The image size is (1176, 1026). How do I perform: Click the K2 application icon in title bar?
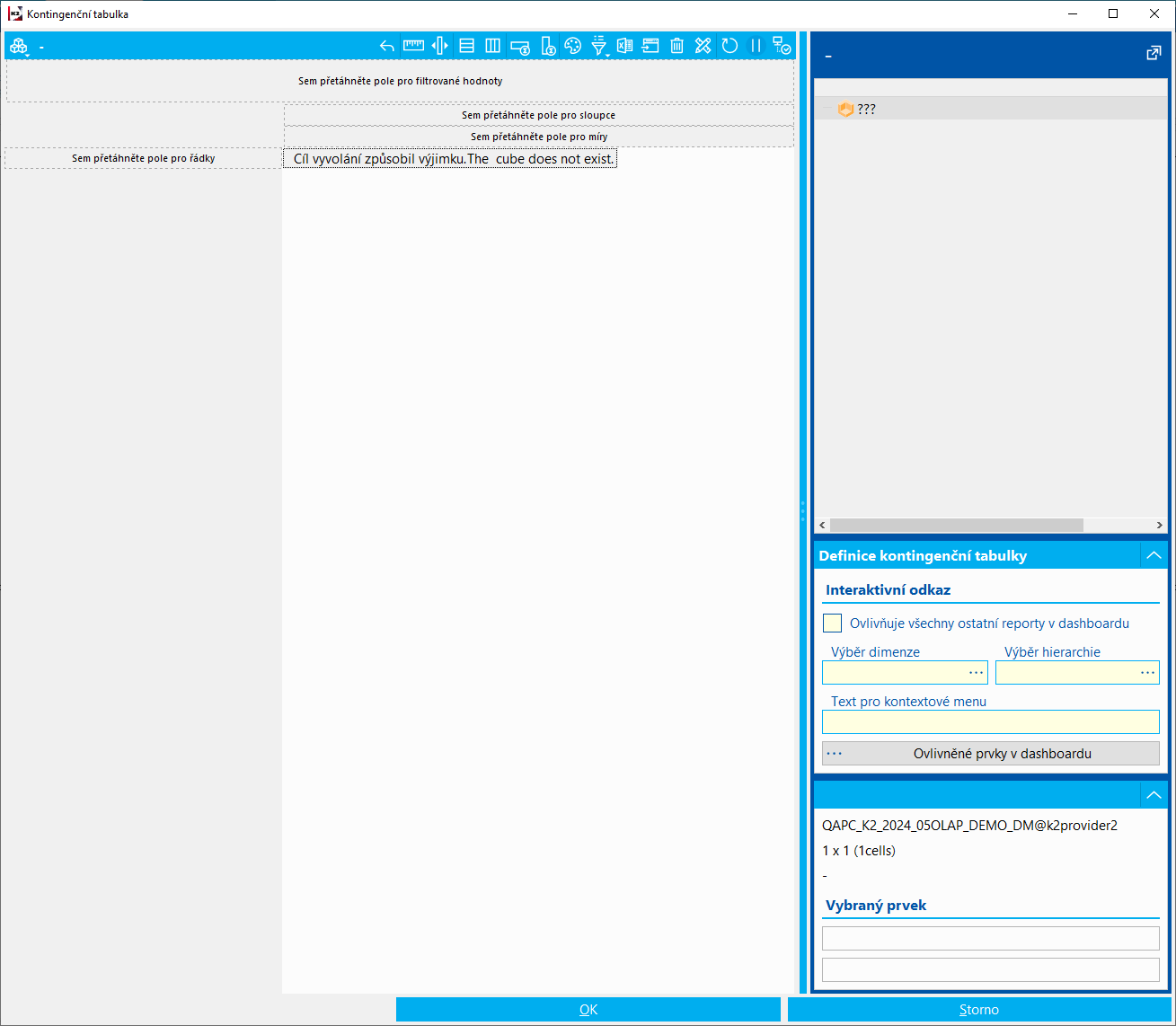pyautogui.click(x=15, y=13)
